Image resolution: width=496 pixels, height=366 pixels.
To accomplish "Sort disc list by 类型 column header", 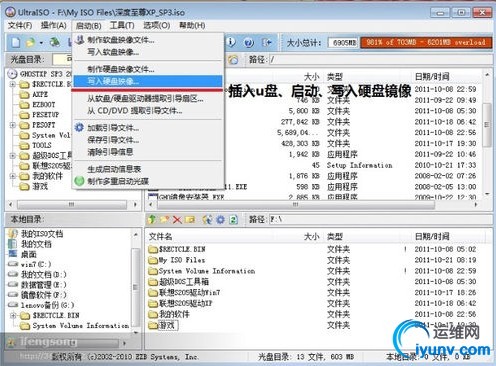I will (x=335, y=76).
